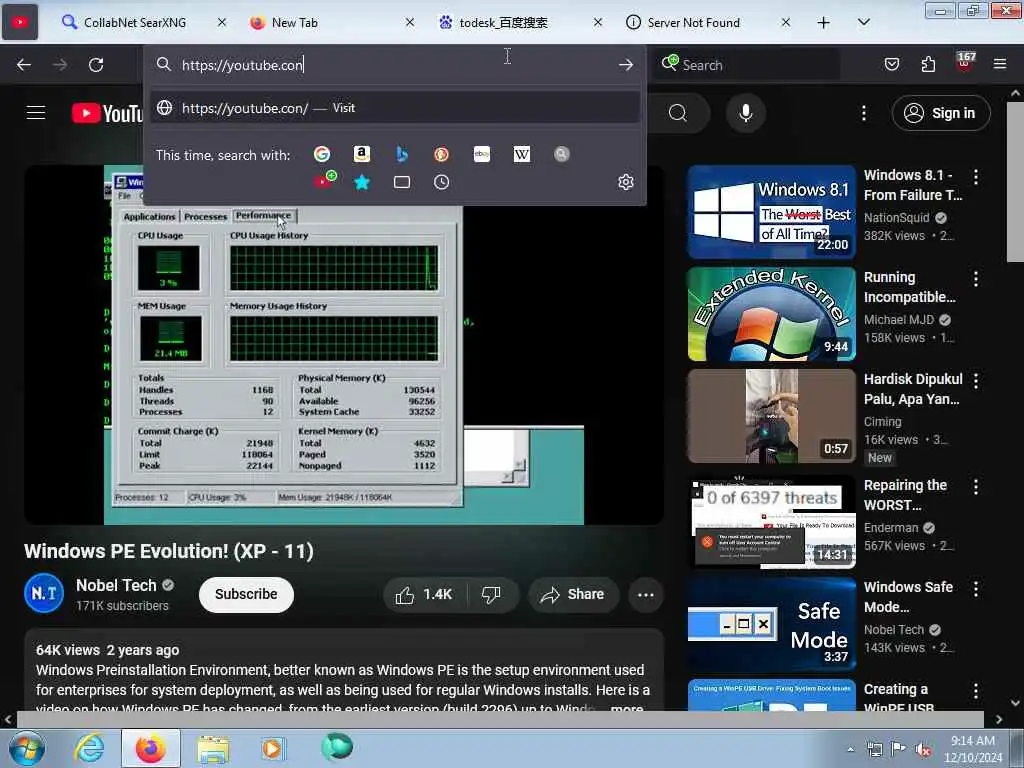The width and height of the screenshot is (1024, 768).
Task: Search open tabs using tab icon
Action: (402, 182)
